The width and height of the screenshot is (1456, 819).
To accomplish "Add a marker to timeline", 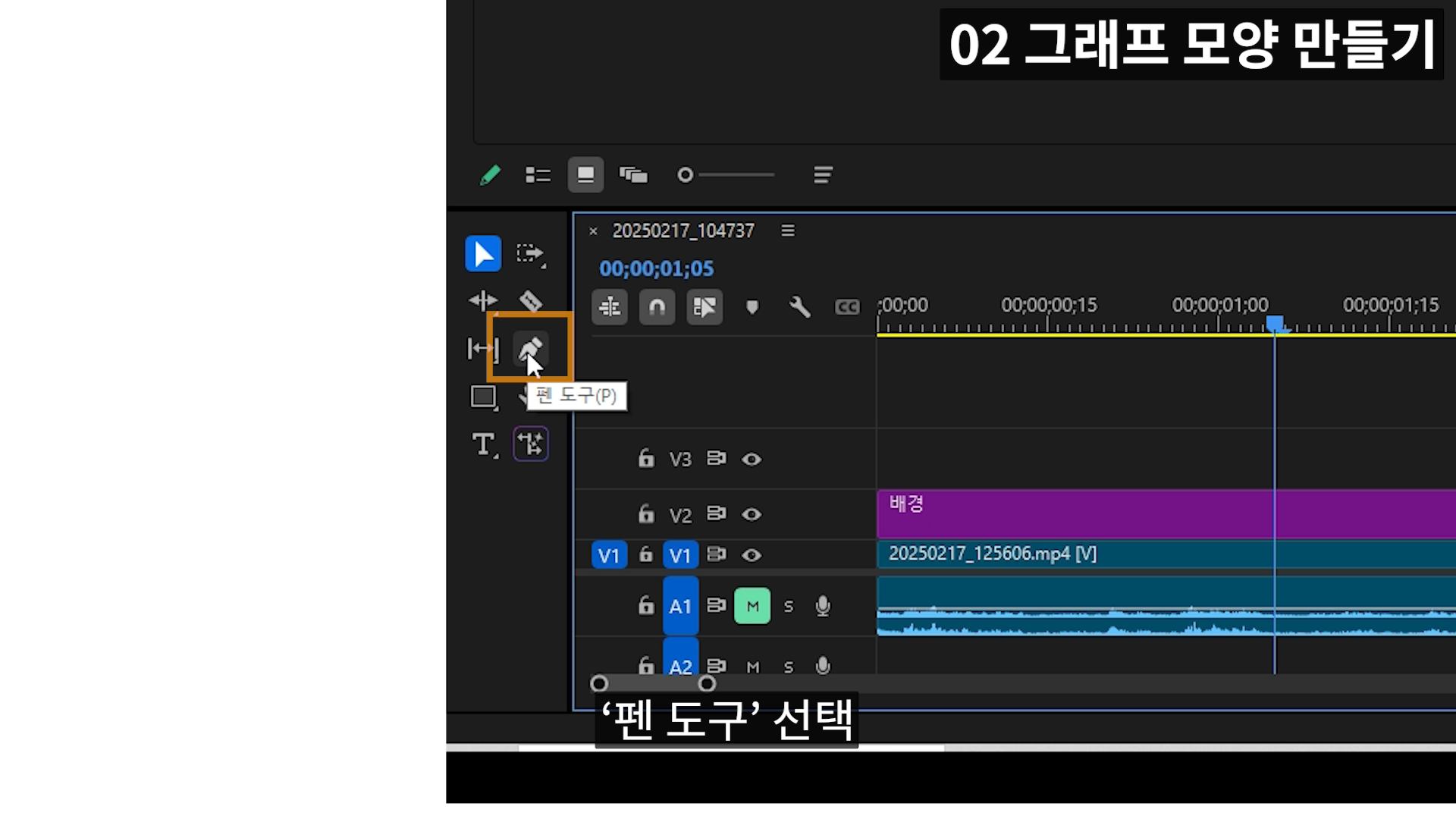I will 752,307.
